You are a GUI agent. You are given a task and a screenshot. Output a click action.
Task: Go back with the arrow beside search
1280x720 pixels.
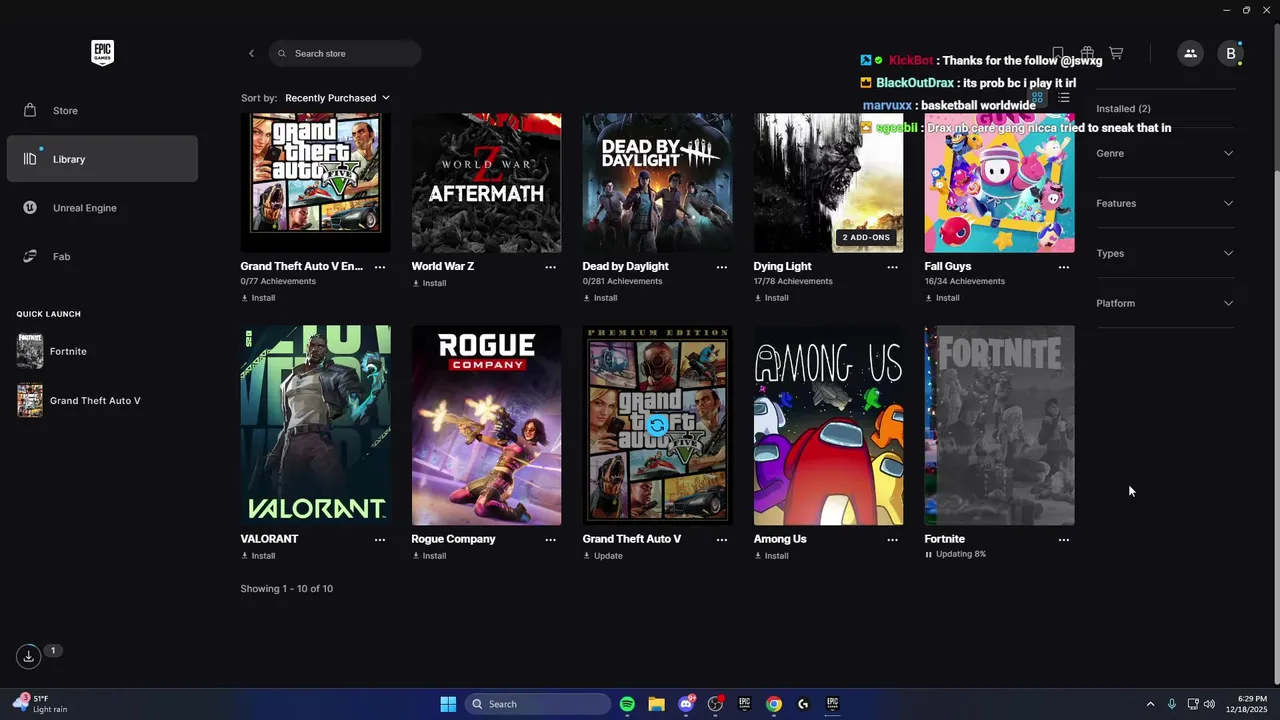[252, 53]
